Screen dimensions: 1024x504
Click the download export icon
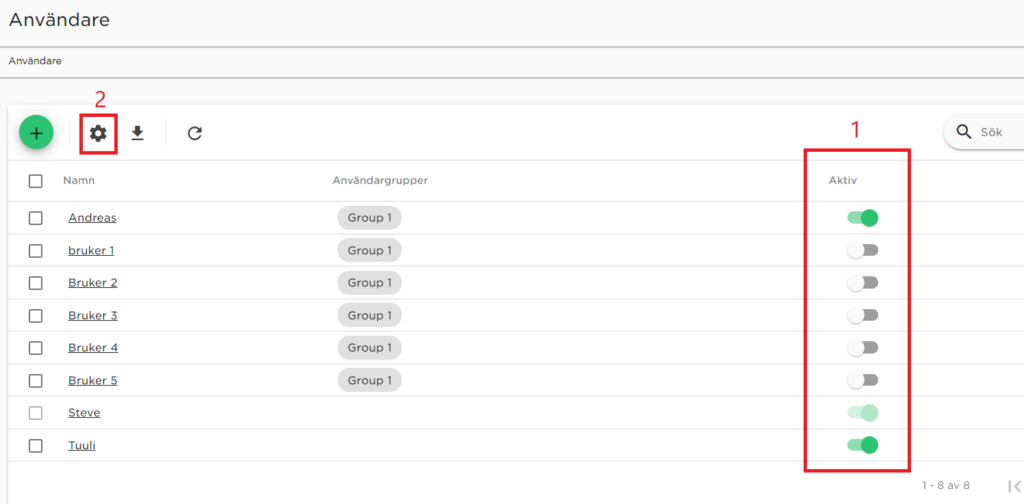(x=138, y=133)
